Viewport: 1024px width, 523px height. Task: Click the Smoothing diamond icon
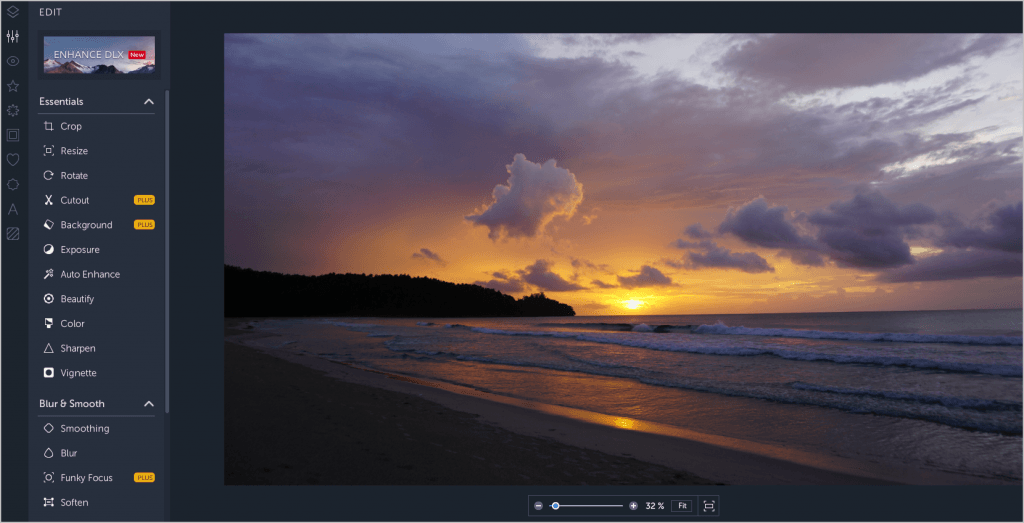pos(48,428)
